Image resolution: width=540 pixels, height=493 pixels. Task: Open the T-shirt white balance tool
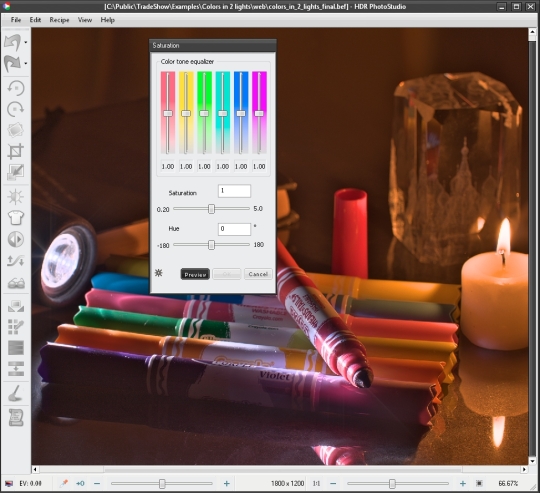coord(15,218)
